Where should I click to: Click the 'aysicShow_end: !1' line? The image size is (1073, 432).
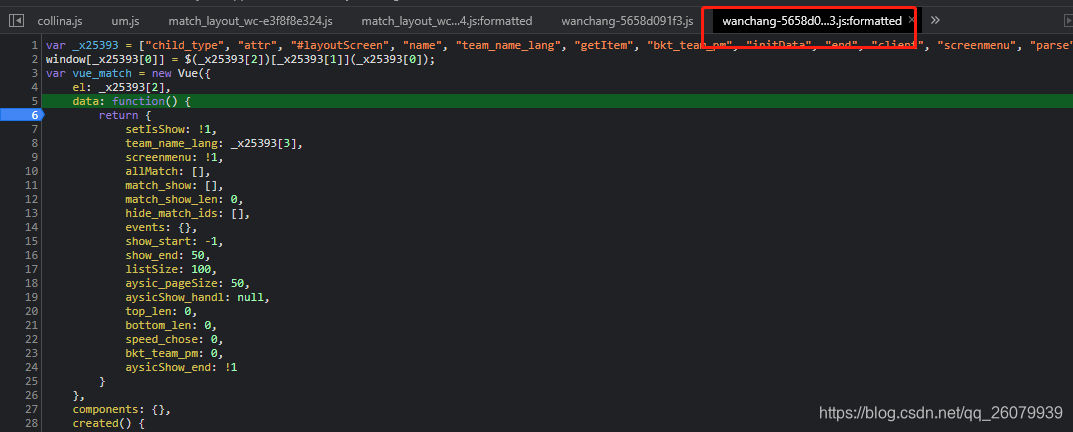(x=181, y=368)
